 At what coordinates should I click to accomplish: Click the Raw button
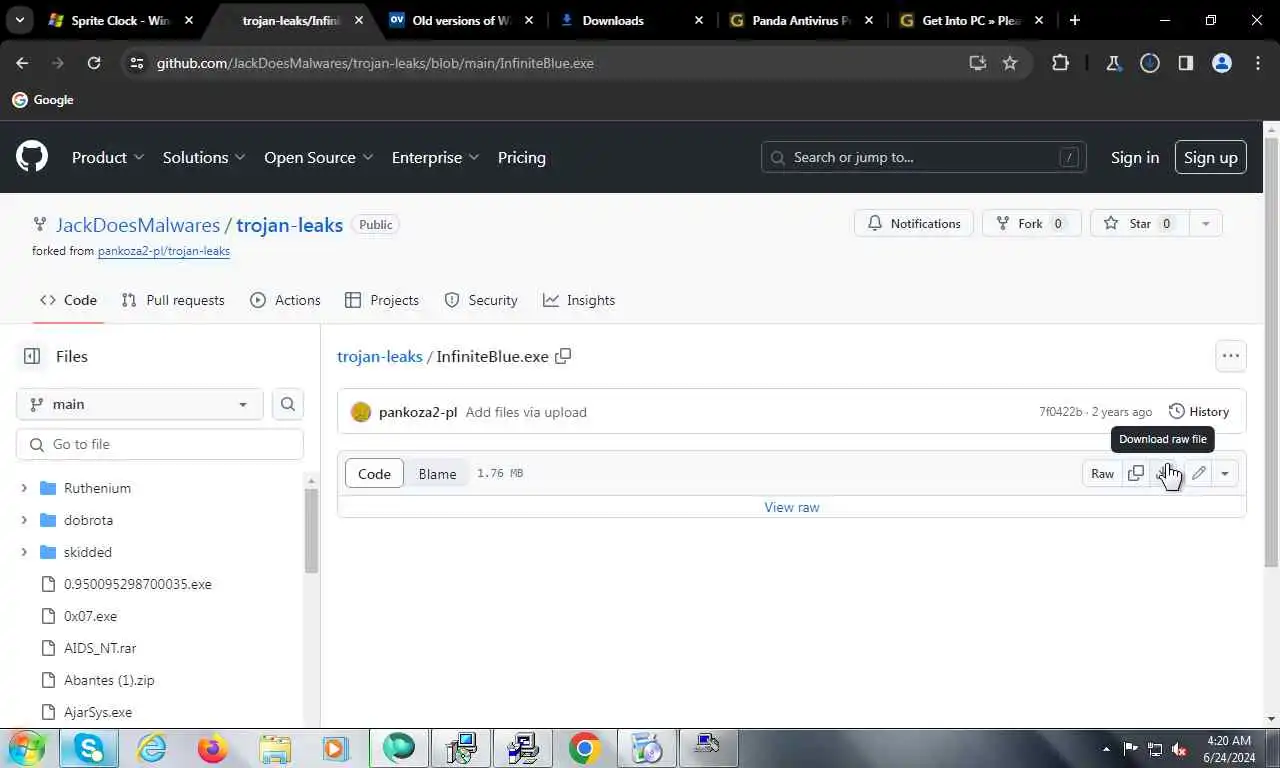tap(1102, 473)
